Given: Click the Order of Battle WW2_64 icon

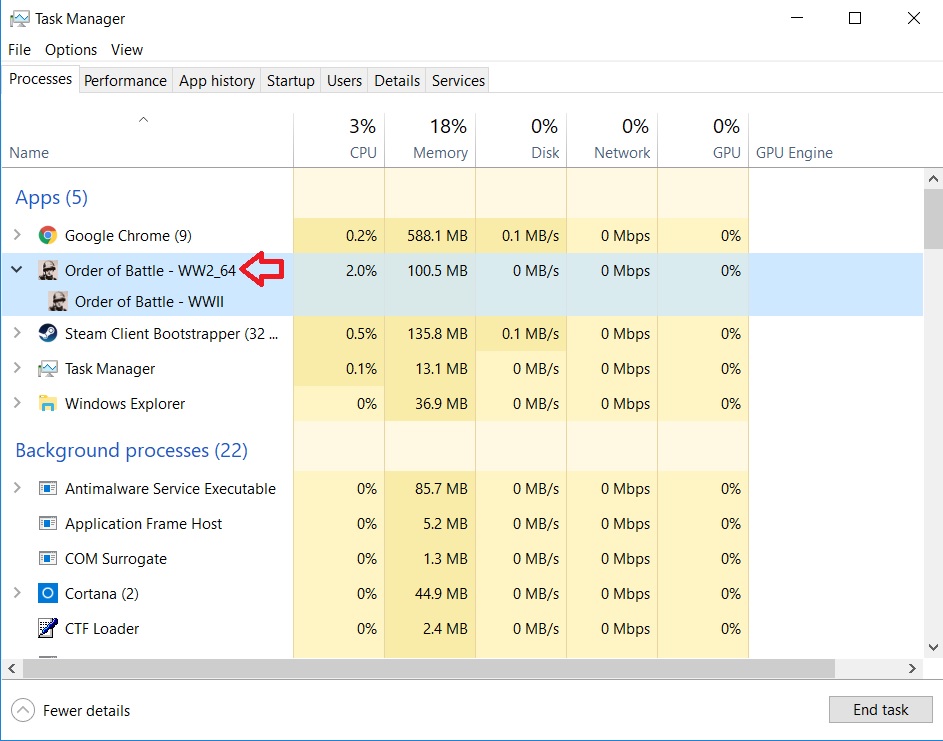Looking at the screenshot, I should tap(47, 270).
